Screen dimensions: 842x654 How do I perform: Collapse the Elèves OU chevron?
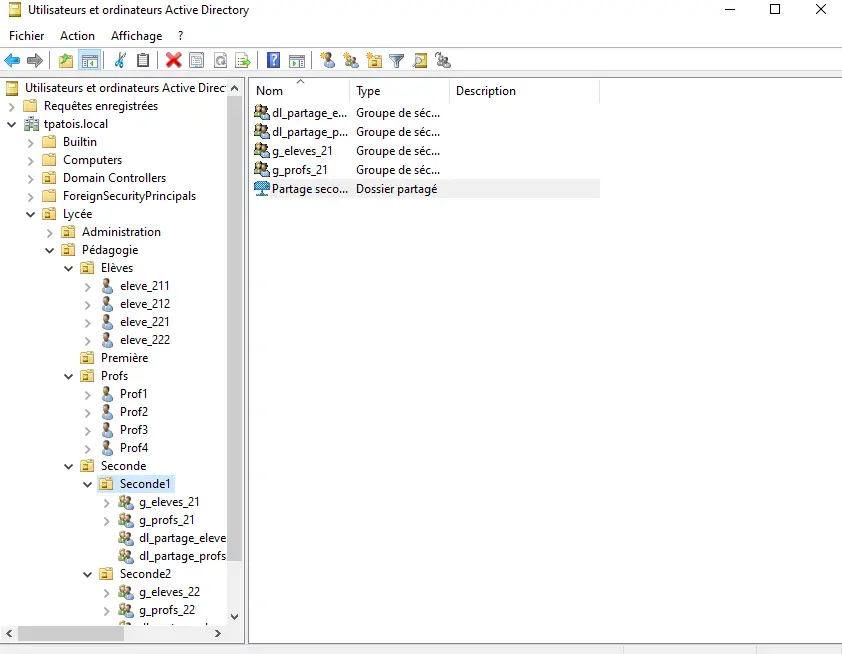pos(69,268)
